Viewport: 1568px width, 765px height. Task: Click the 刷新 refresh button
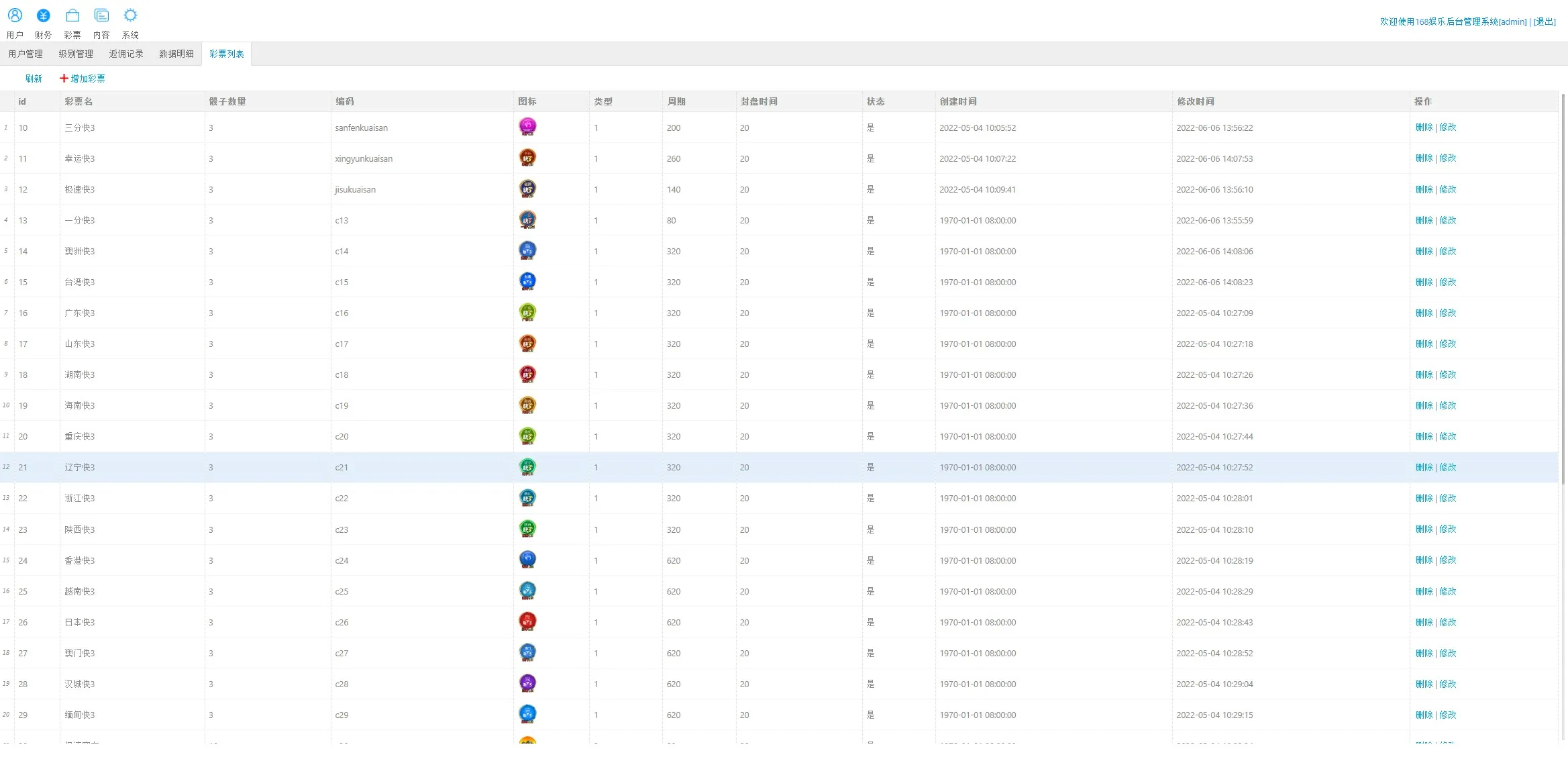(x=34, y=79)
